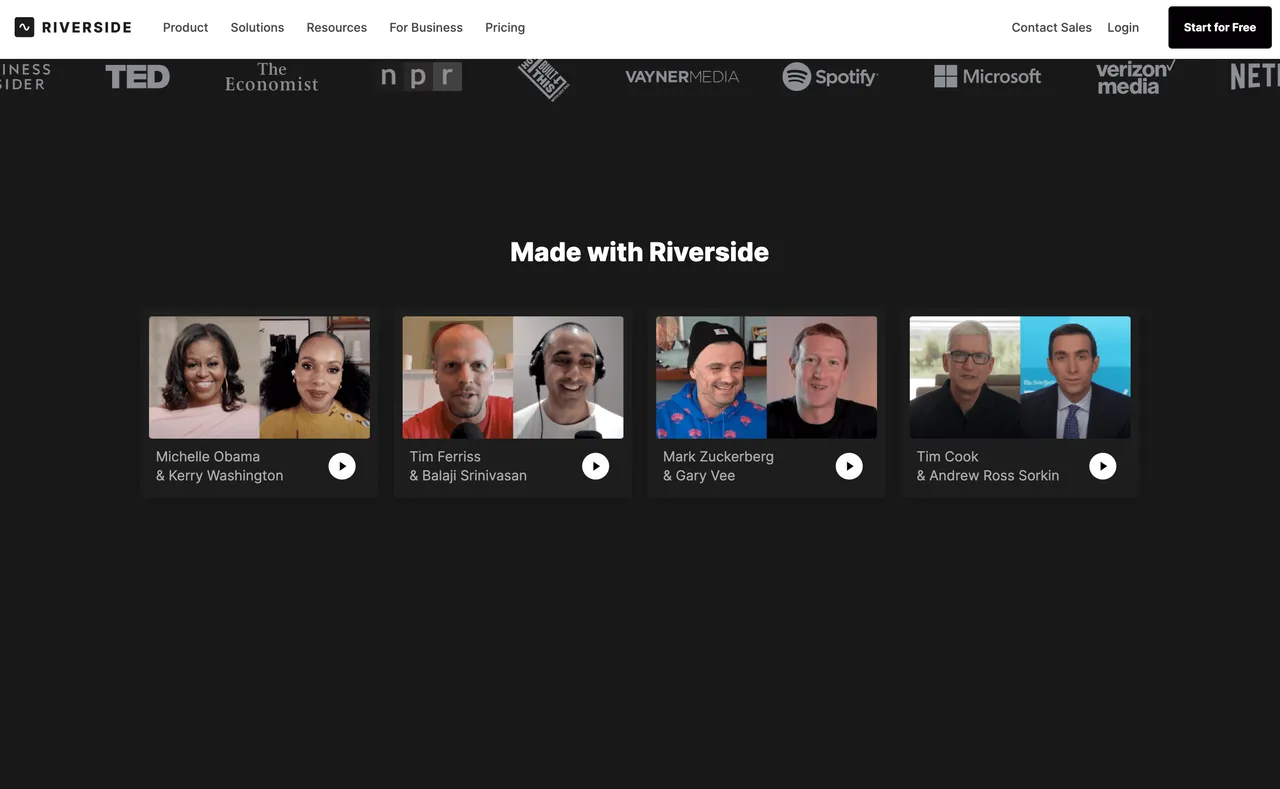The height and width of the screenshot is (789, 1280).
Task: Play the Michelle Obama & Kerry Washington video
Action: (342, 466)
